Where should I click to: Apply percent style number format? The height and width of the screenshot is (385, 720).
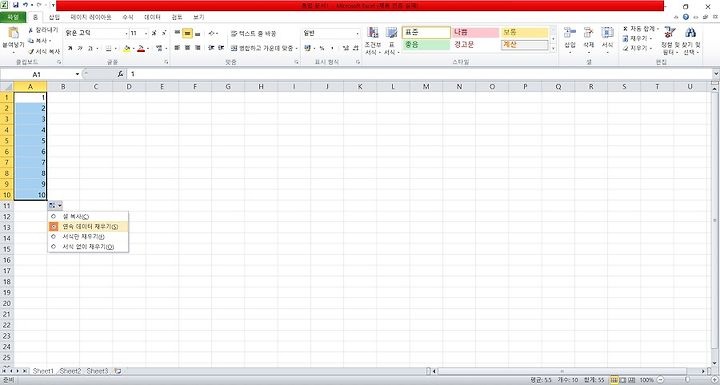(x=322, y=48)
